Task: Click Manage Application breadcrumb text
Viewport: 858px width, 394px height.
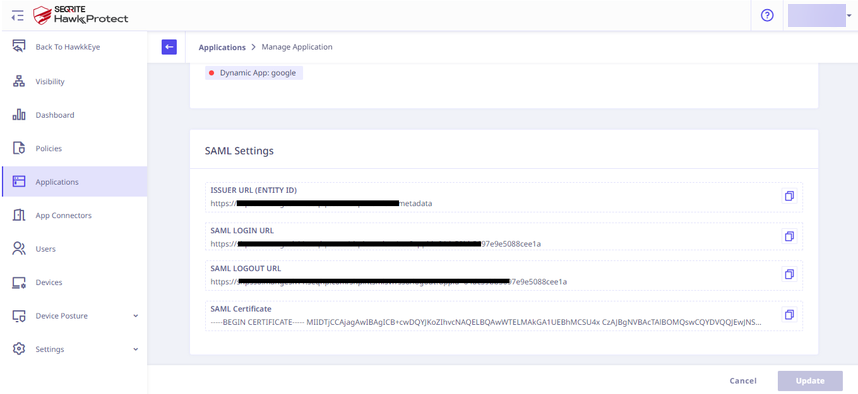Action: pos(297,47)
